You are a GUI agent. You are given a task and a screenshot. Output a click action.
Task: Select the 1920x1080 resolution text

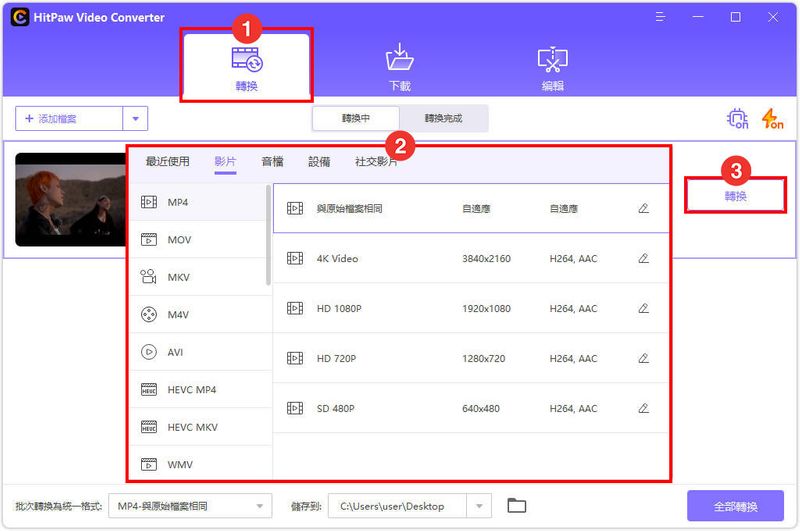tap(486, 309)
